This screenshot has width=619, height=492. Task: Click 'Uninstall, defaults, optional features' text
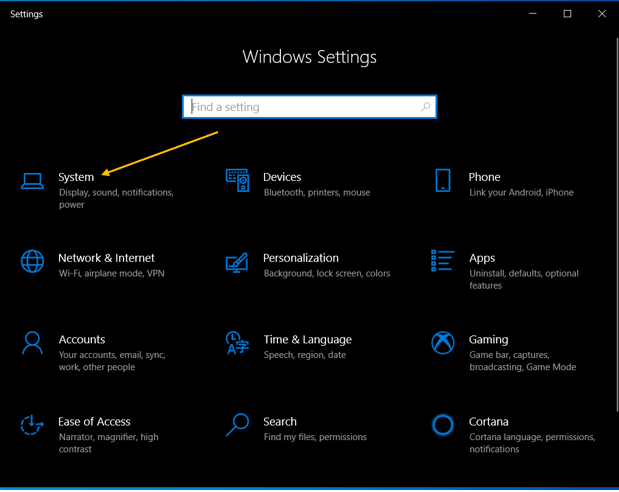[524, 280]
